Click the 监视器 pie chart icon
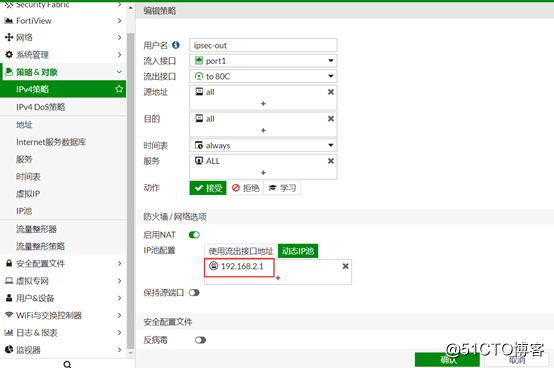The width and height of the screenshot is (554, 368). [x=9, y=349]
